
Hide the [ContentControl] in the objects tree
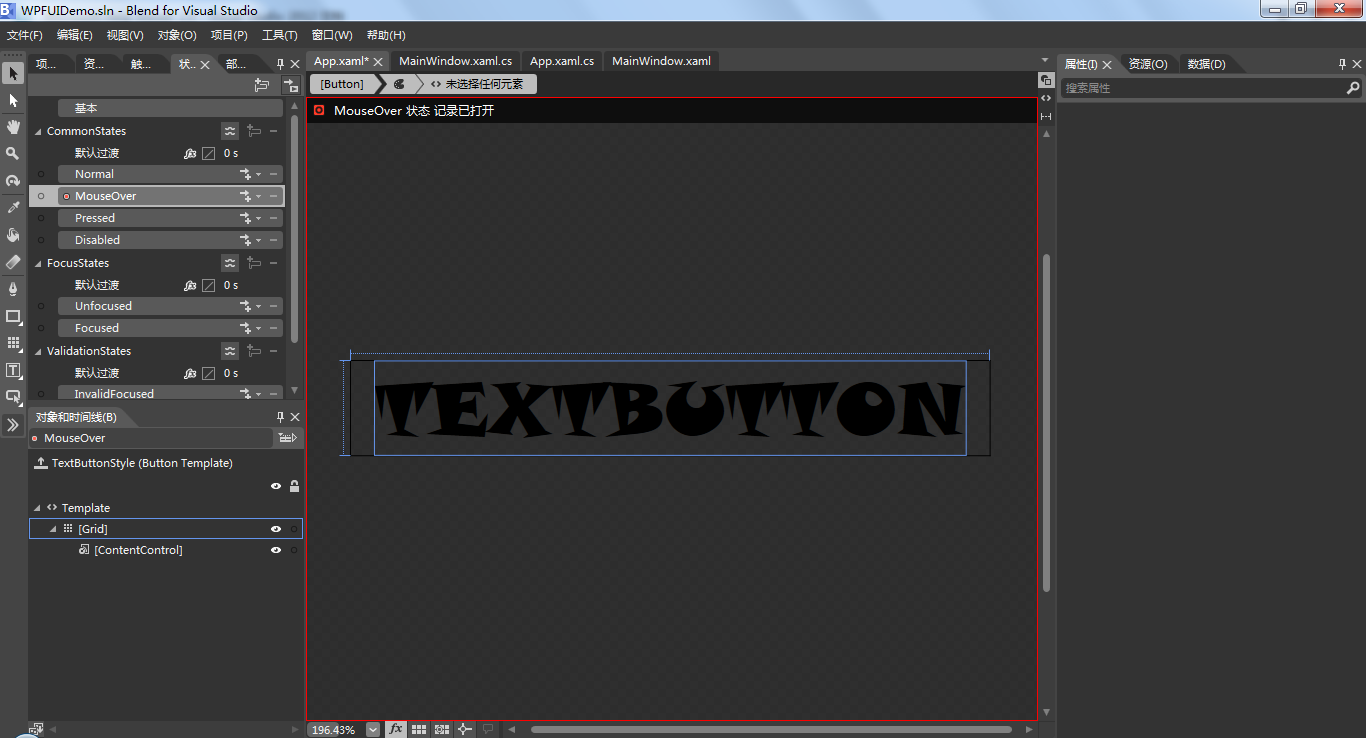point(275,549)
